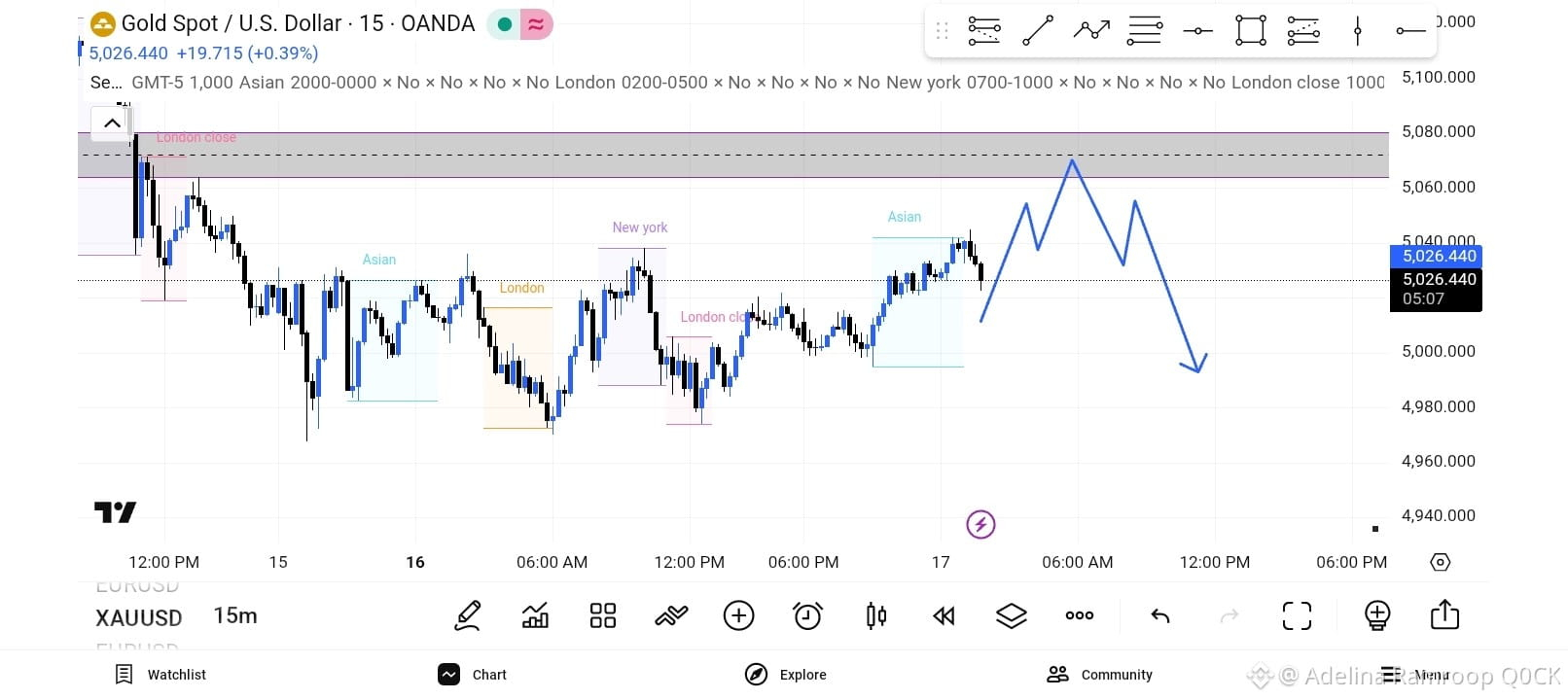
Task: Tap the price change +19.715 (+0.39%)
Action: [x=247, y=53]
